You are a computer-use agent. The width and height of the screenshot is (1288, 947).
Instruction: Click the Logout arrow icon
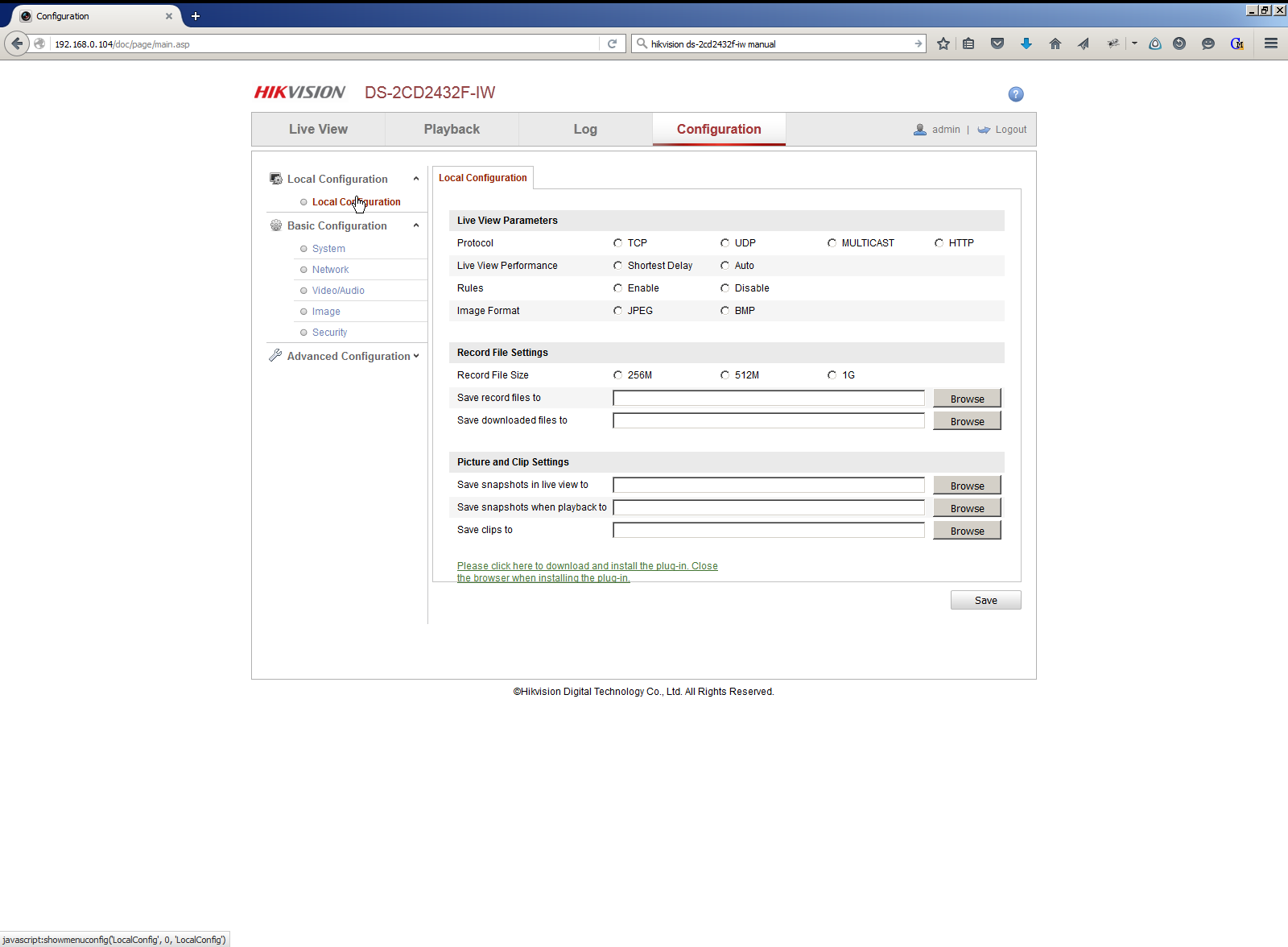984,130
